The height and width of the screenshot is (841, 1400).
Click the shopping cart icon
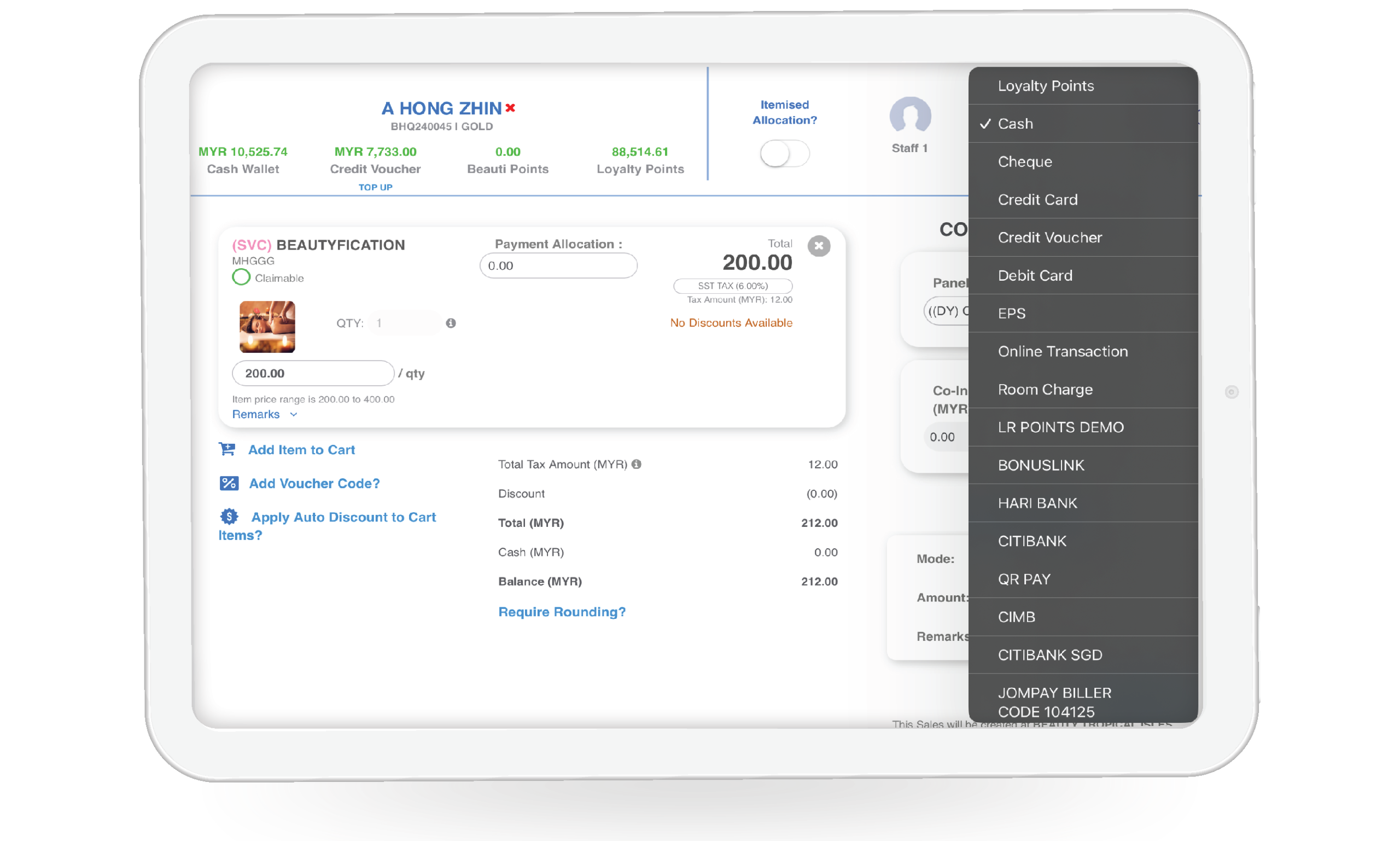click(x=227, y=449)
